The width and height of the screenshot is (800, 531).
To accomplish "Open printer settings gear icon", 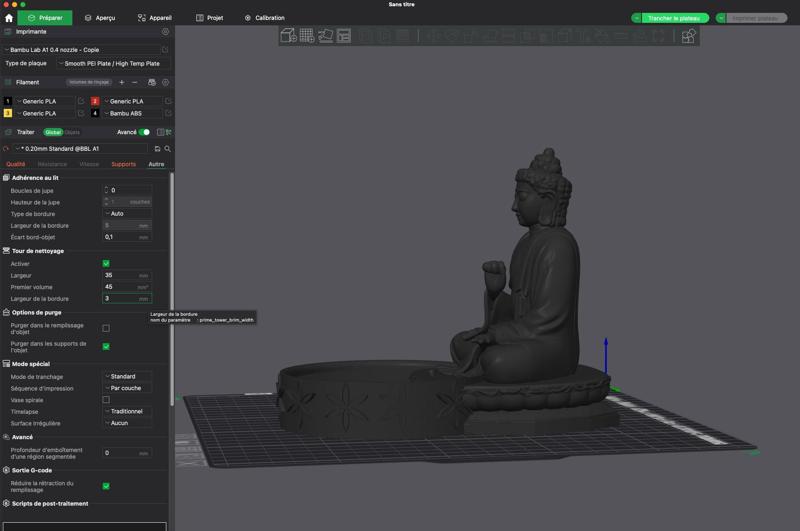I will [x=165, y=32].
